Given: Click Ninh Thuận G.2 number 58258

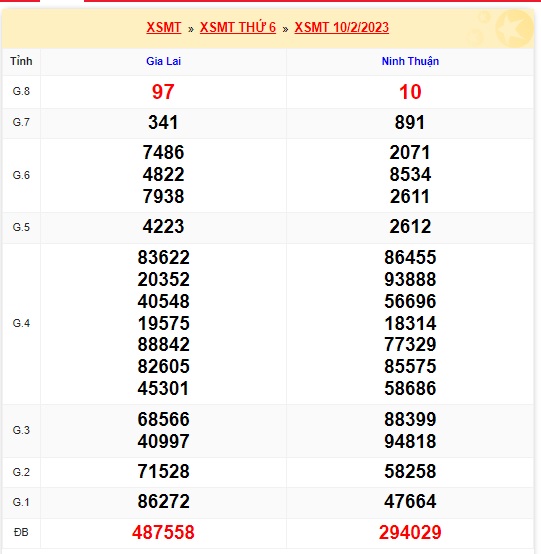Looking at the screenshot, I should [410, 471].
